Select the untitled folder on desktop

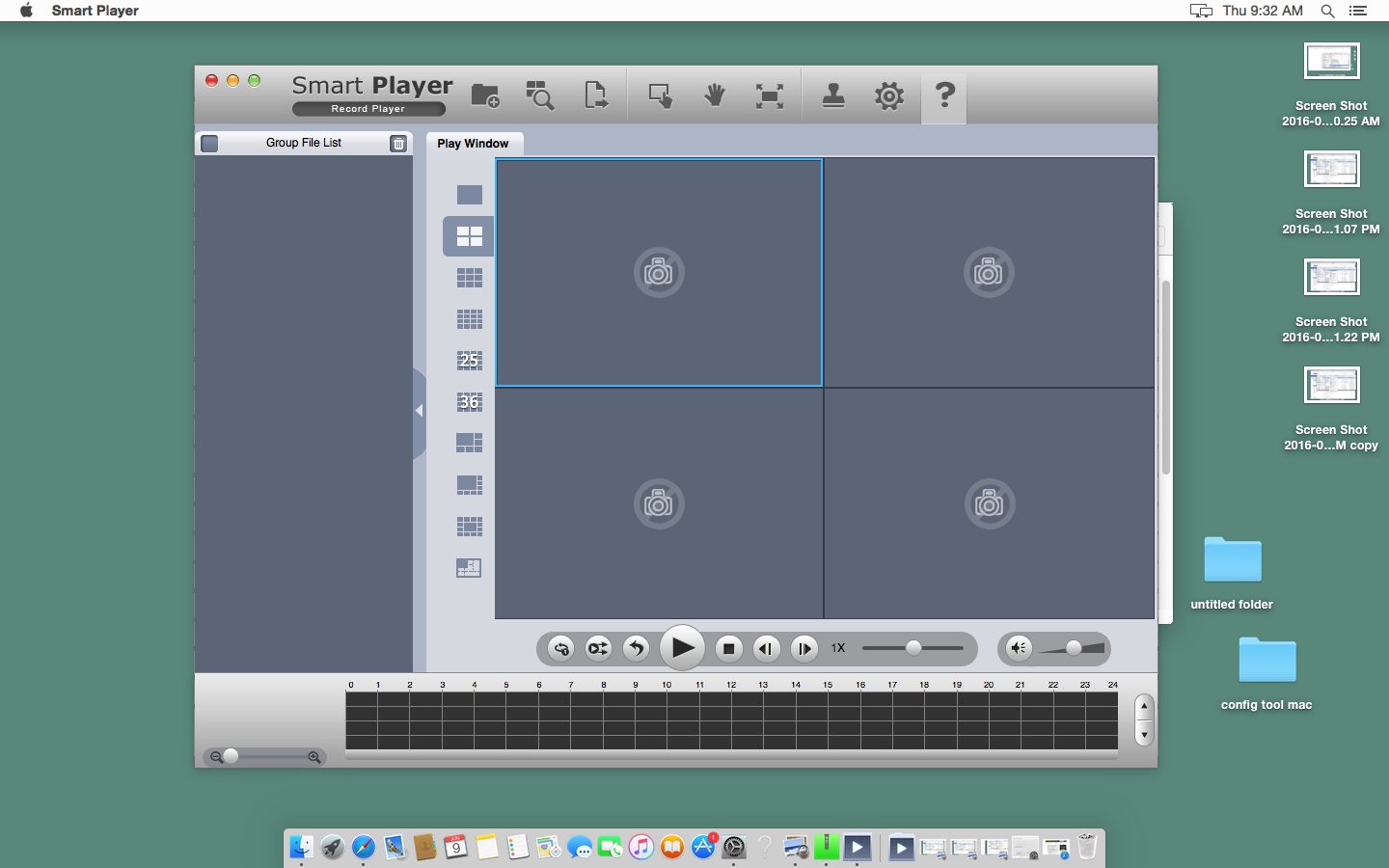(x=1233, y=559)
